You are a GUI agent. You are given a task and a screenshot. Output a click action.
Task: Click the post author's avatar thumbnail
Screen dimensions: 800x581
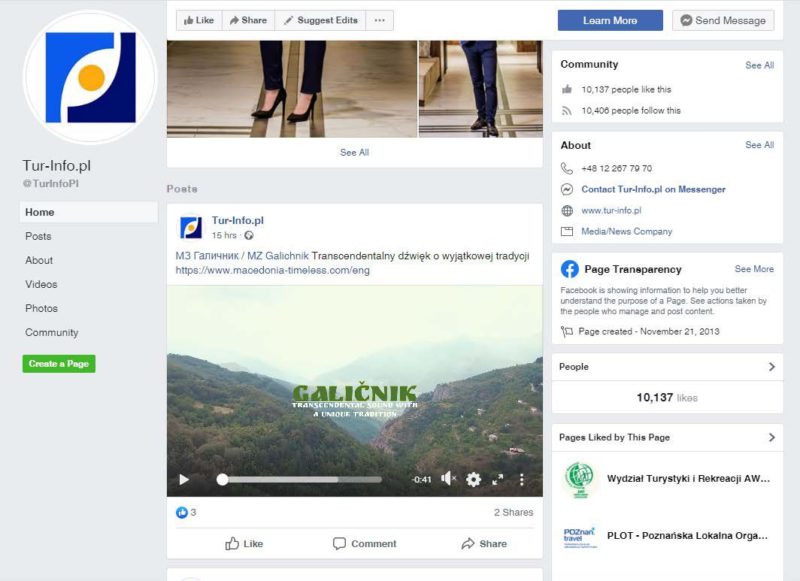(191, 227)
